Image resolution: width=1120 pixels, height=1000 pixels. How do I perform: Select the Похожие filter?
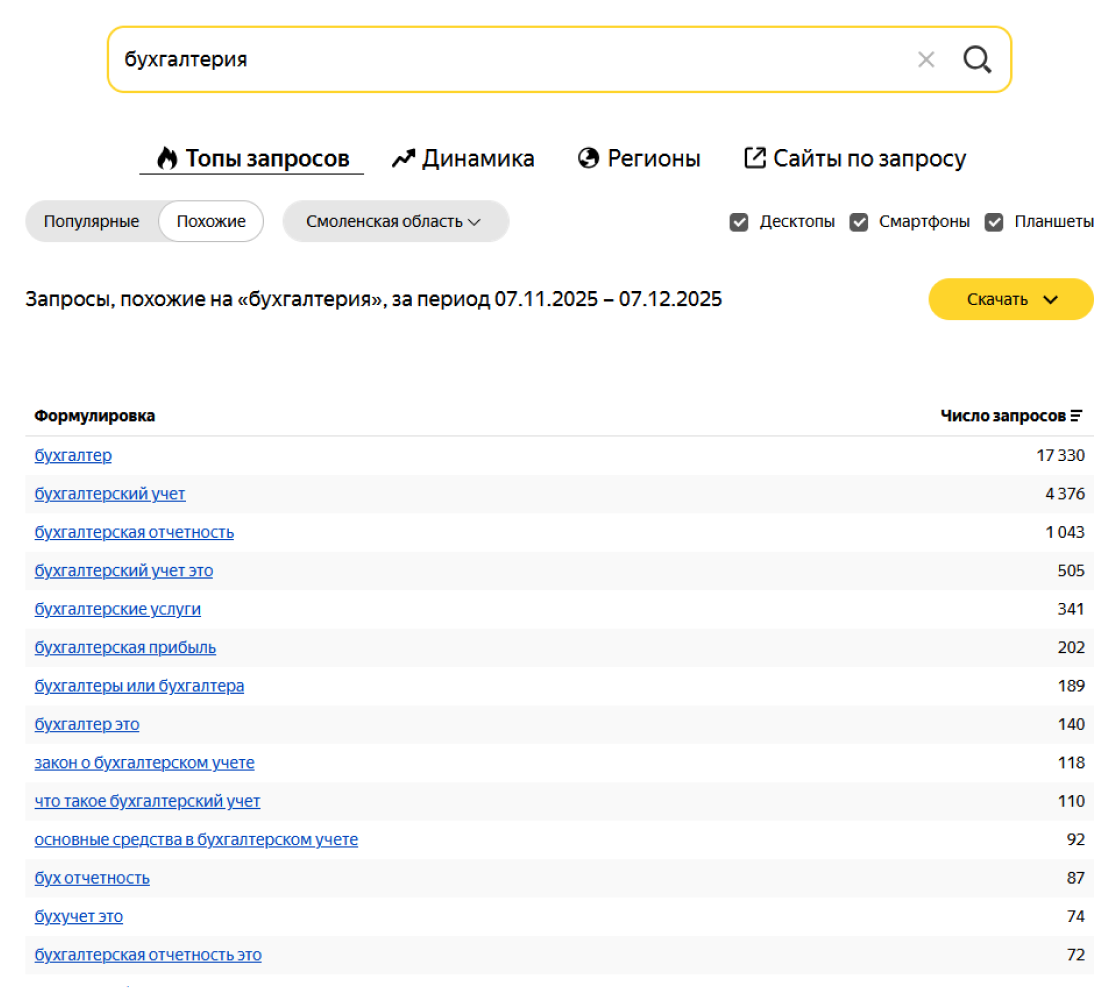(211, 221)
